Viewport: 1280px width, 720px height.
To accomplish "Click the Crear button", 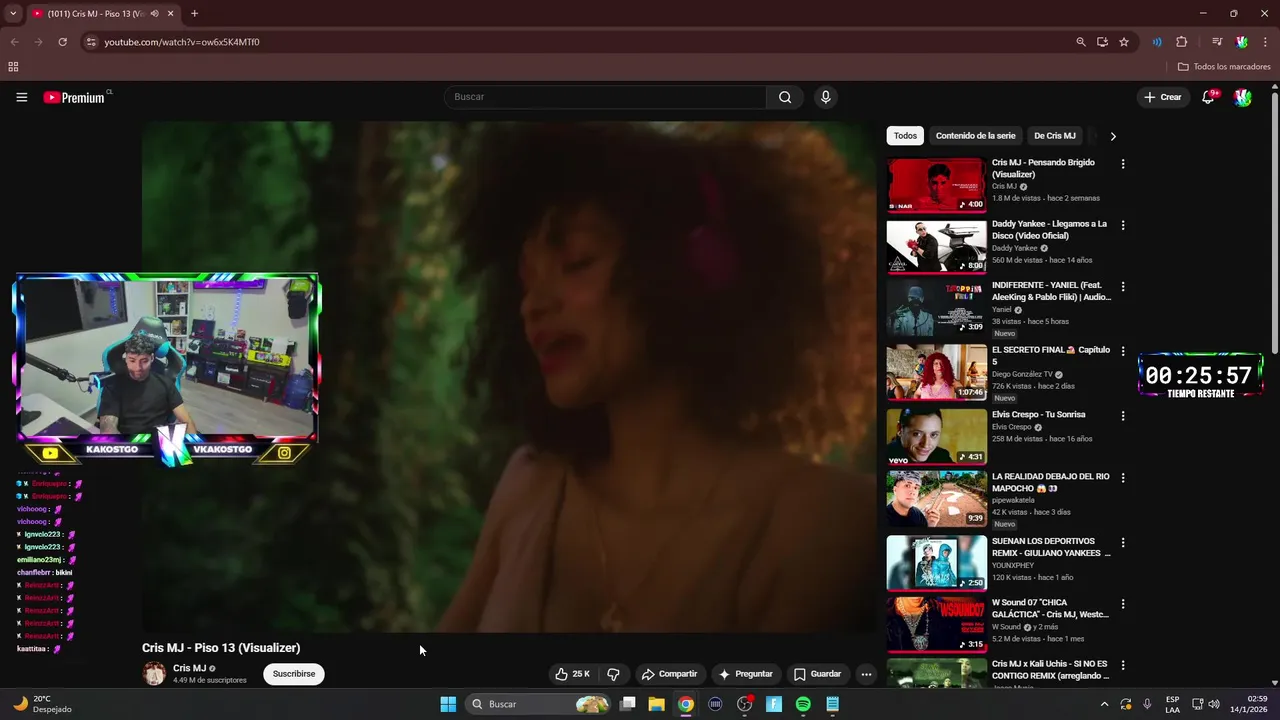I will point(1163,97).
